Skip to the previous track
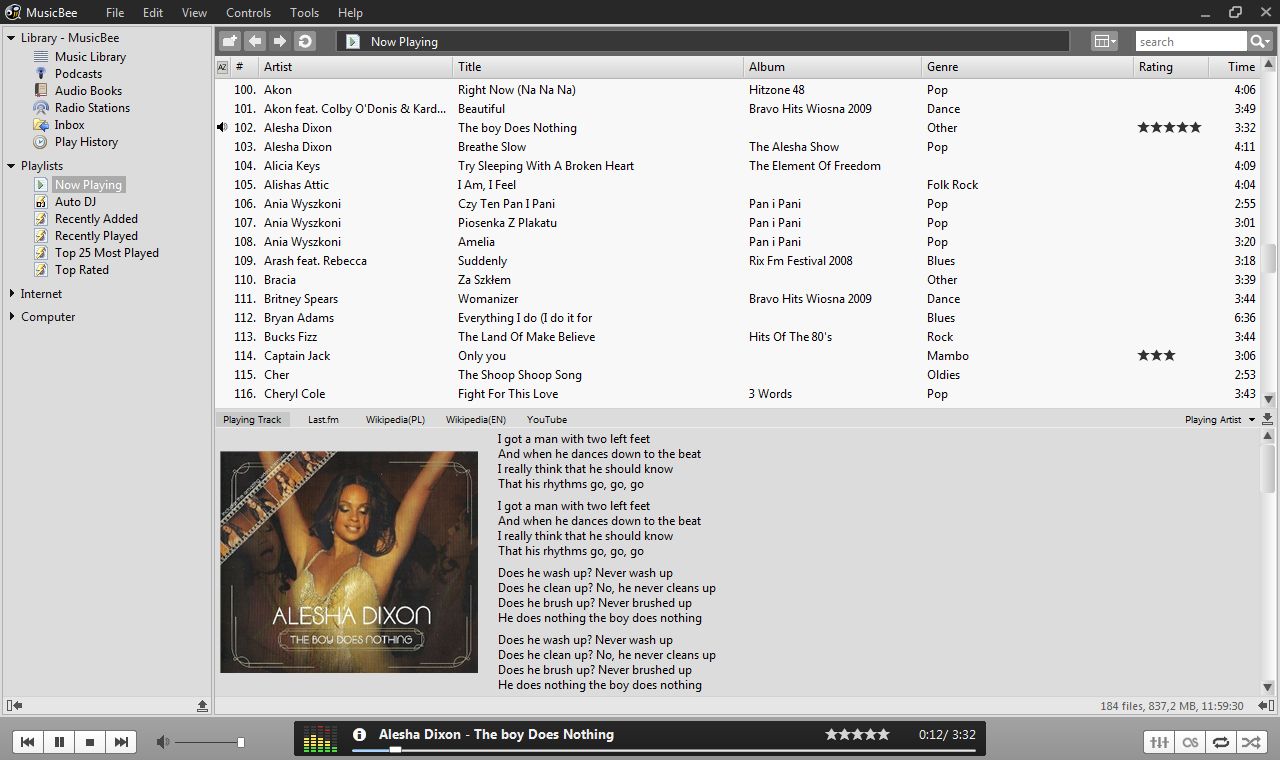Viewport: 1280px width, 760px height. click(x=28, y=742)
